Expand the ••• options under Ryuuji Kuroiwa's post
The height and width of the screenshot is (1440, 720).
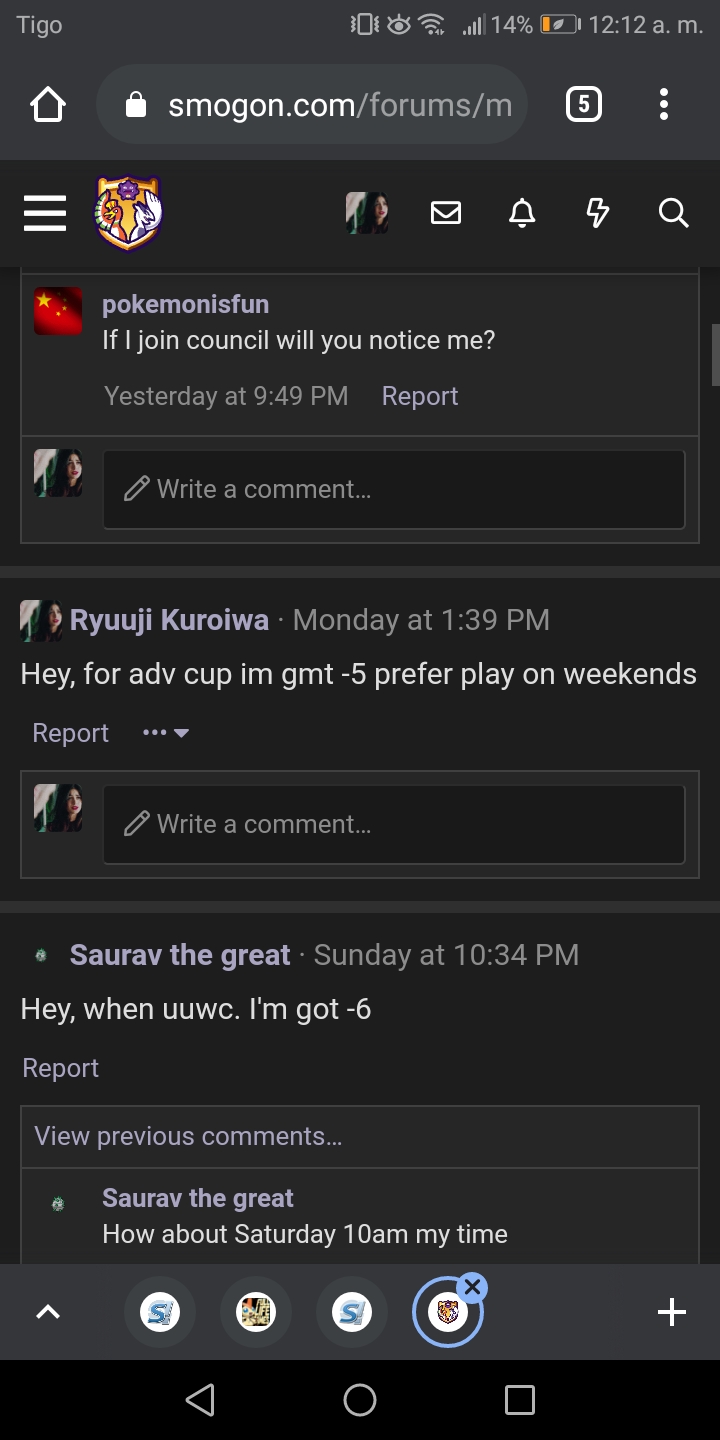click(x=165, y=732)
